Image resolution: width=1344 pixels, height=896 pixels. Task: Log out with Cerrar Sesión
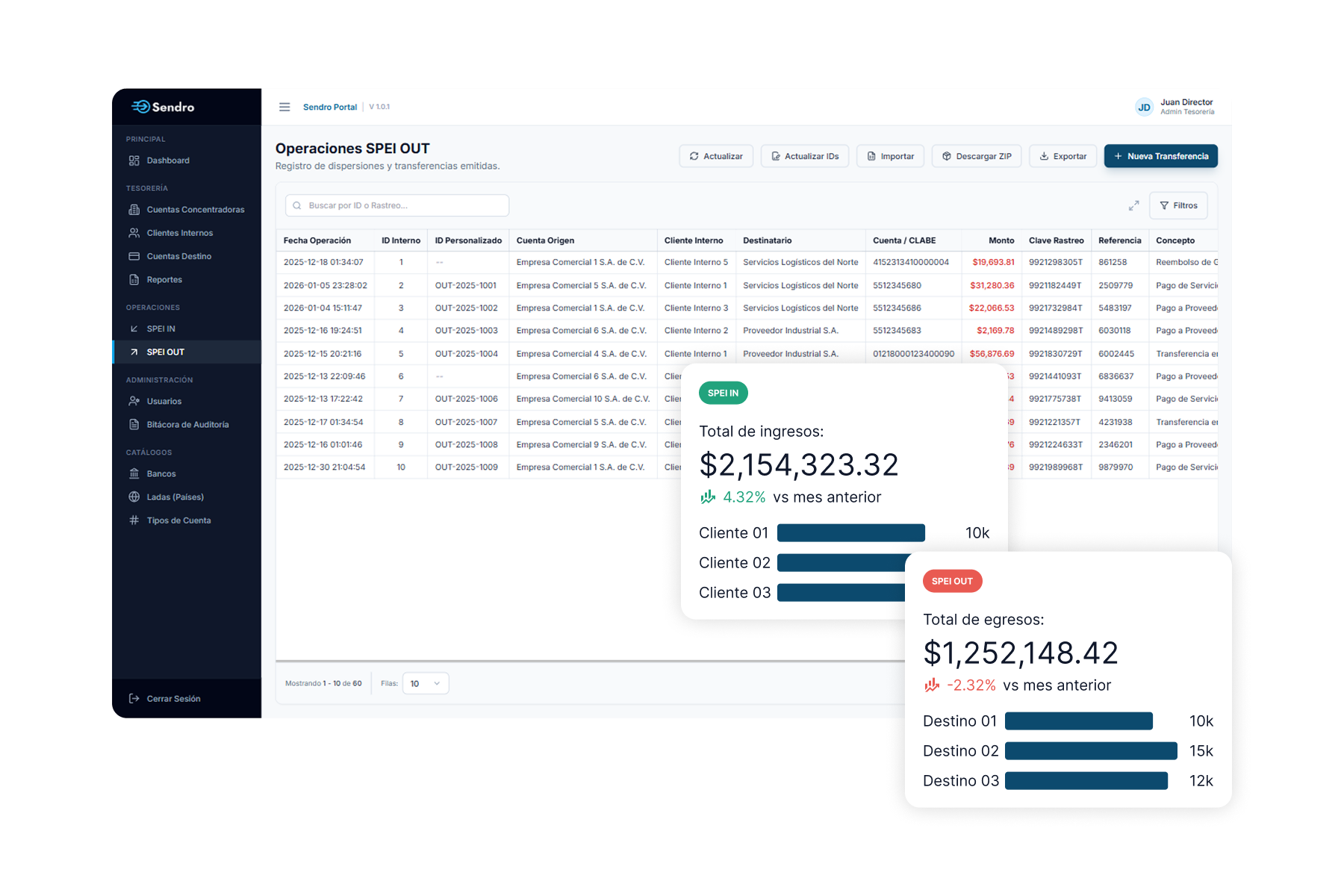coord(173,699)
